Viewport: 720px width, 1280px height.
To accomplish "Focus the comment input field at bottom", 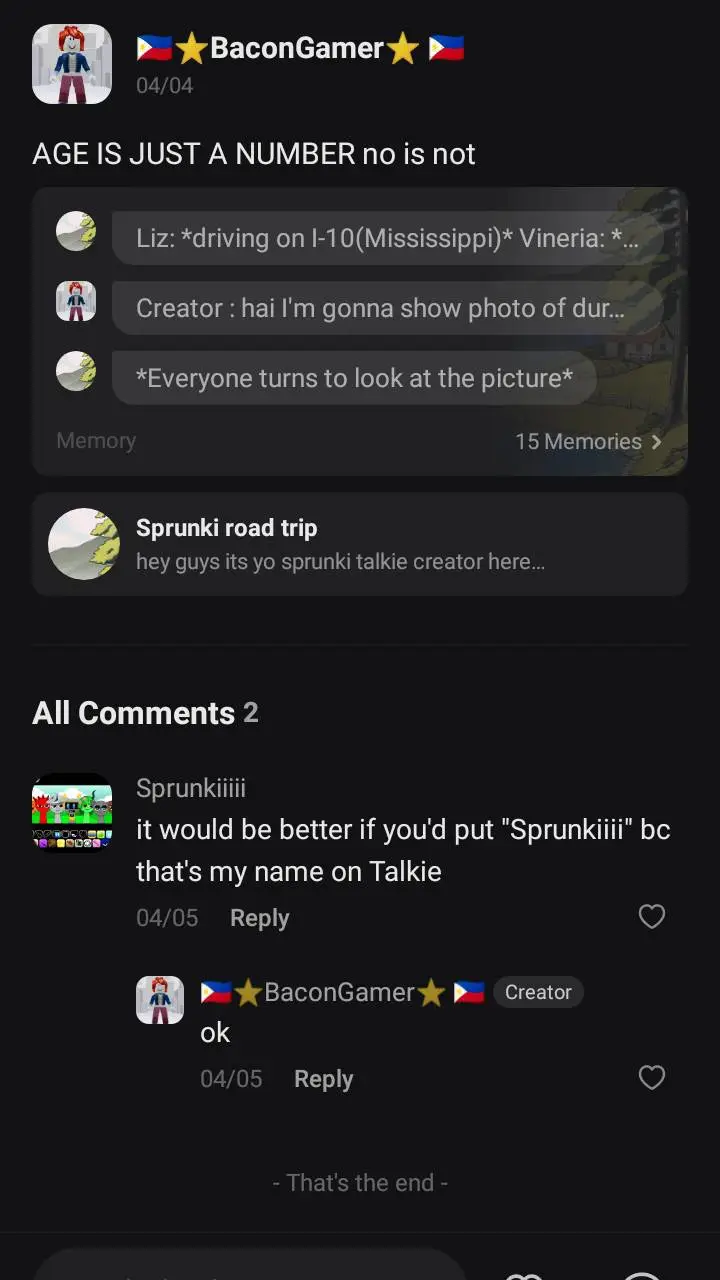I will click(x=250, y=1265).
